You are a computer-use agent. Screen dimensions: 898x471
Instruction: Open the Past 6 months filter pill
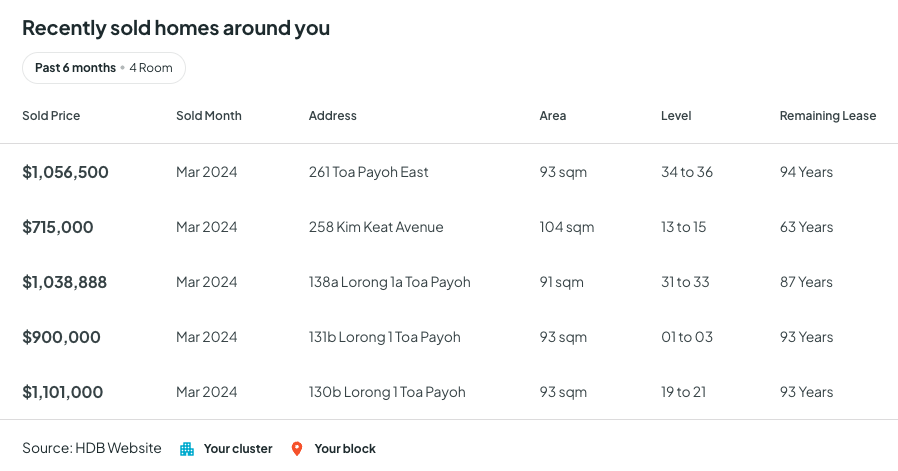point(103,68)
